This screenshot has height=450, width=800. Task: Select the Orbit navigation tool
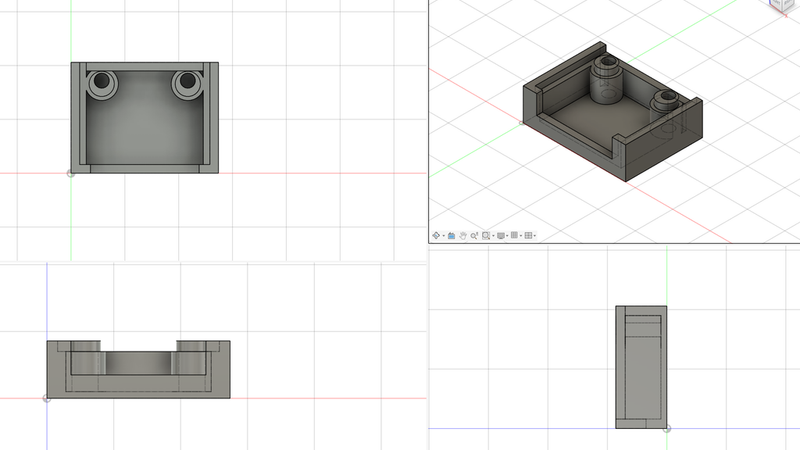[x=436, y=235]
